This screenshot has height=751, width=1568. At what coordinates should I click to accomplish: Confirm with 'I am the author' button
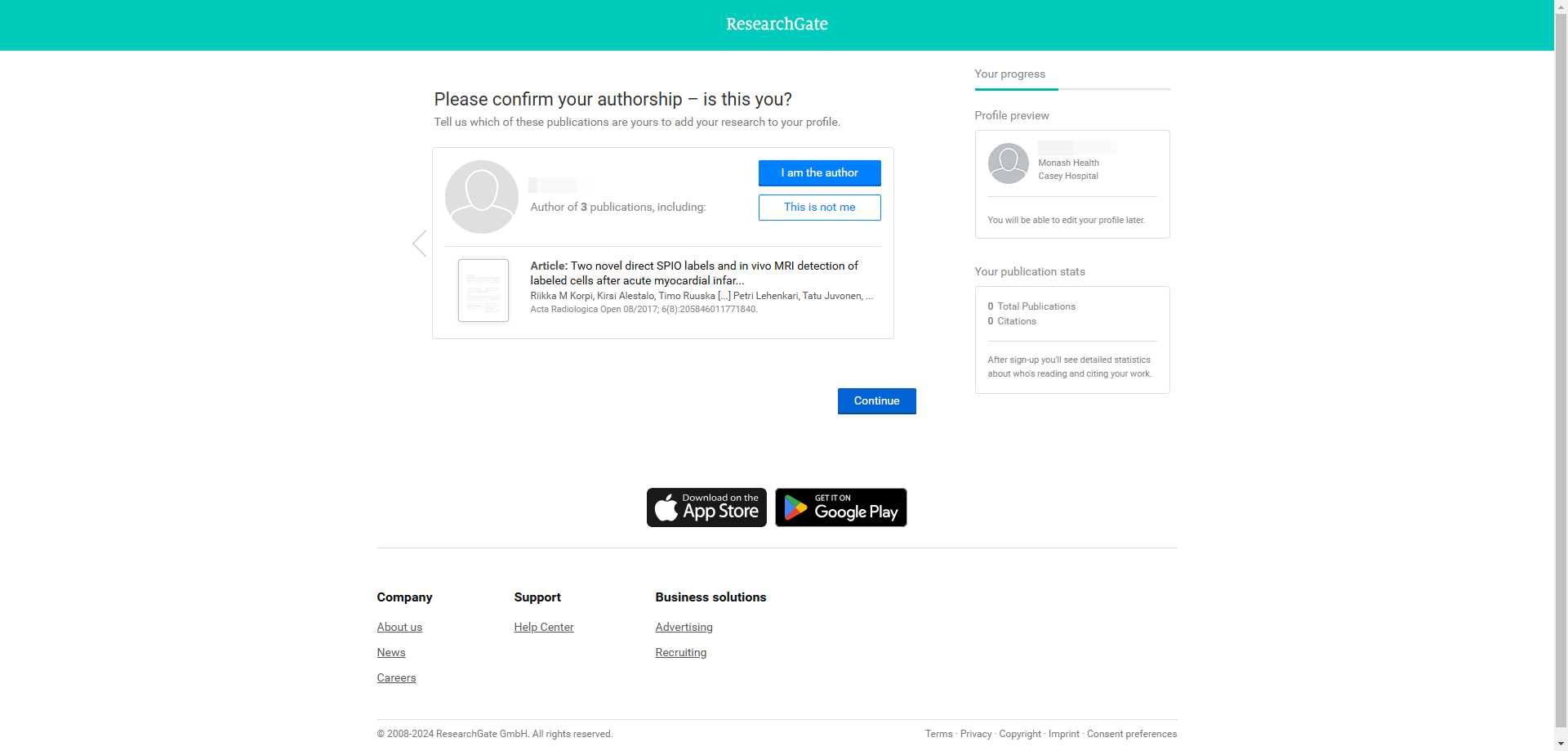[819, 173]
